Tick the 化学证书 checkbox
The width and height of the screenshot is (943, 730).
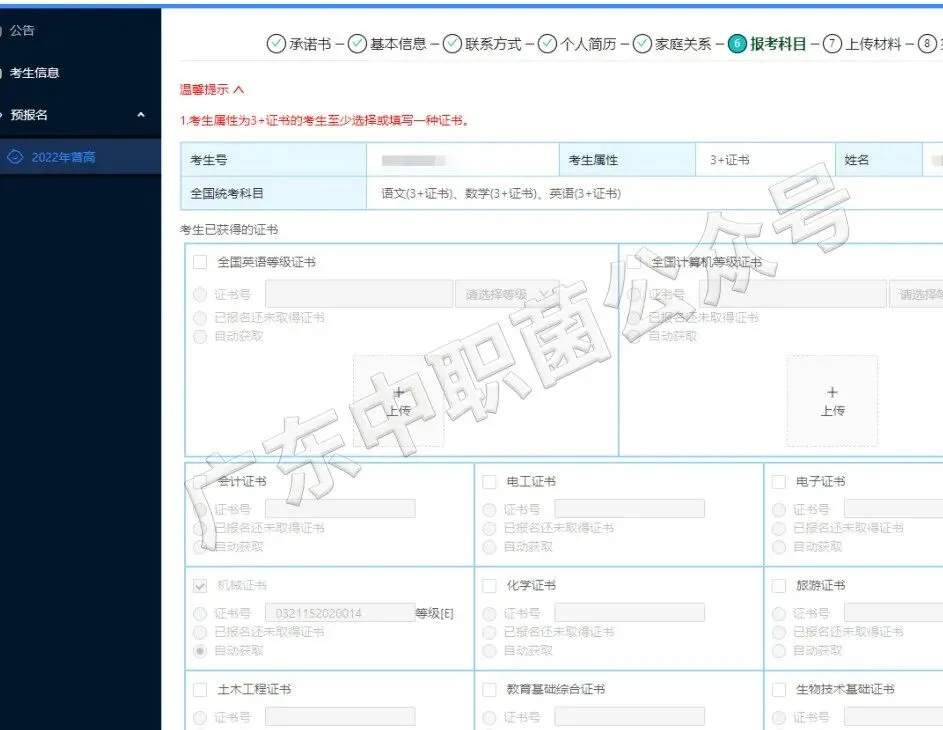490,586
